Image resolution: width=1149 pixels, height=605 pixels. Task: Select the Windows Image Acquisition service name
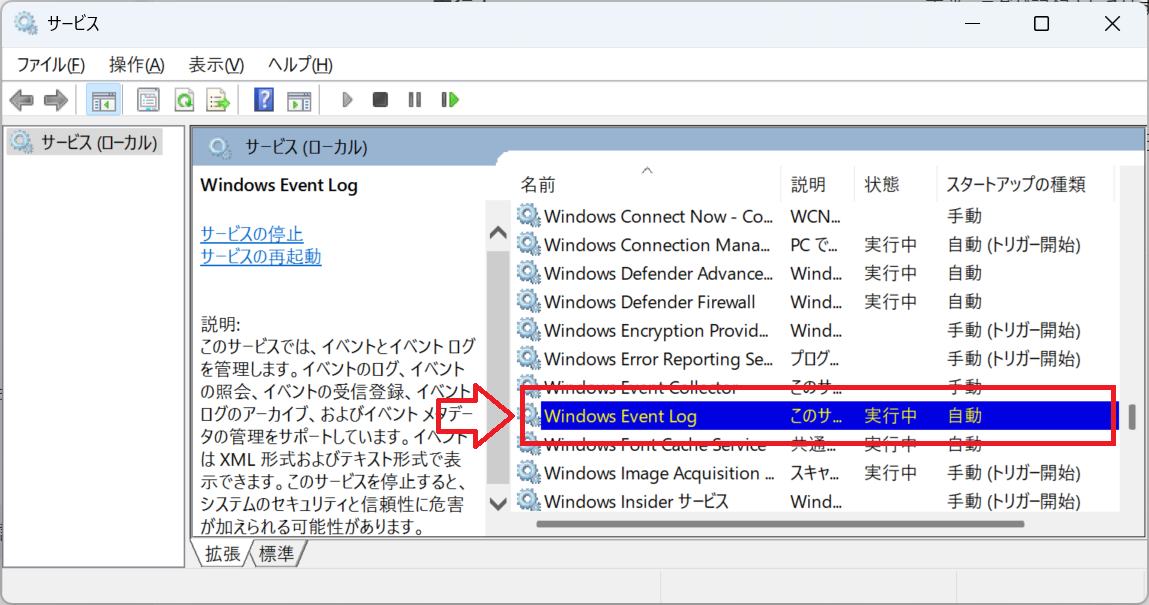tap(659, 473)
